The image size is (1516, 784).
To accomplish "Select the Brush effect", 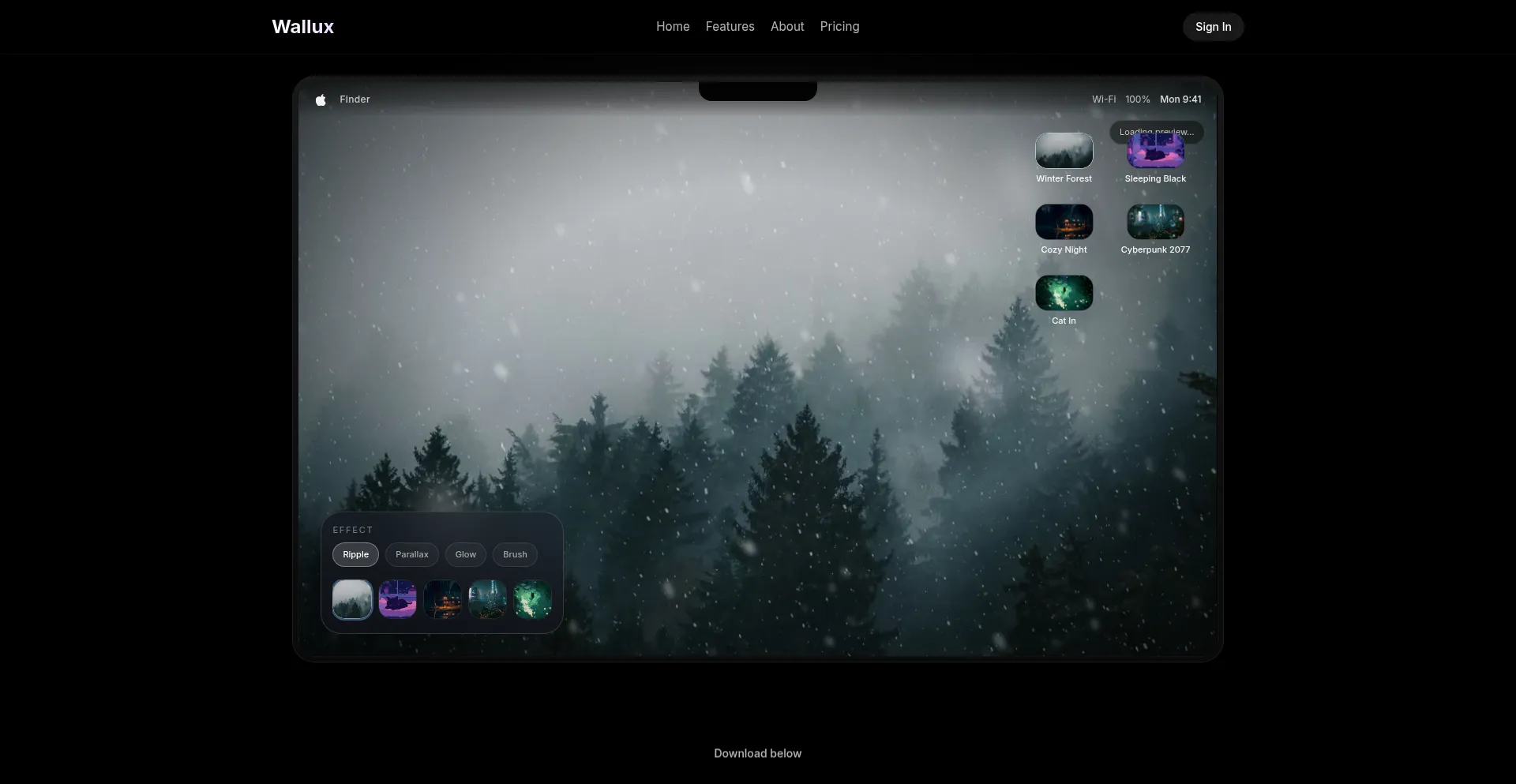I will click(515, 554).
